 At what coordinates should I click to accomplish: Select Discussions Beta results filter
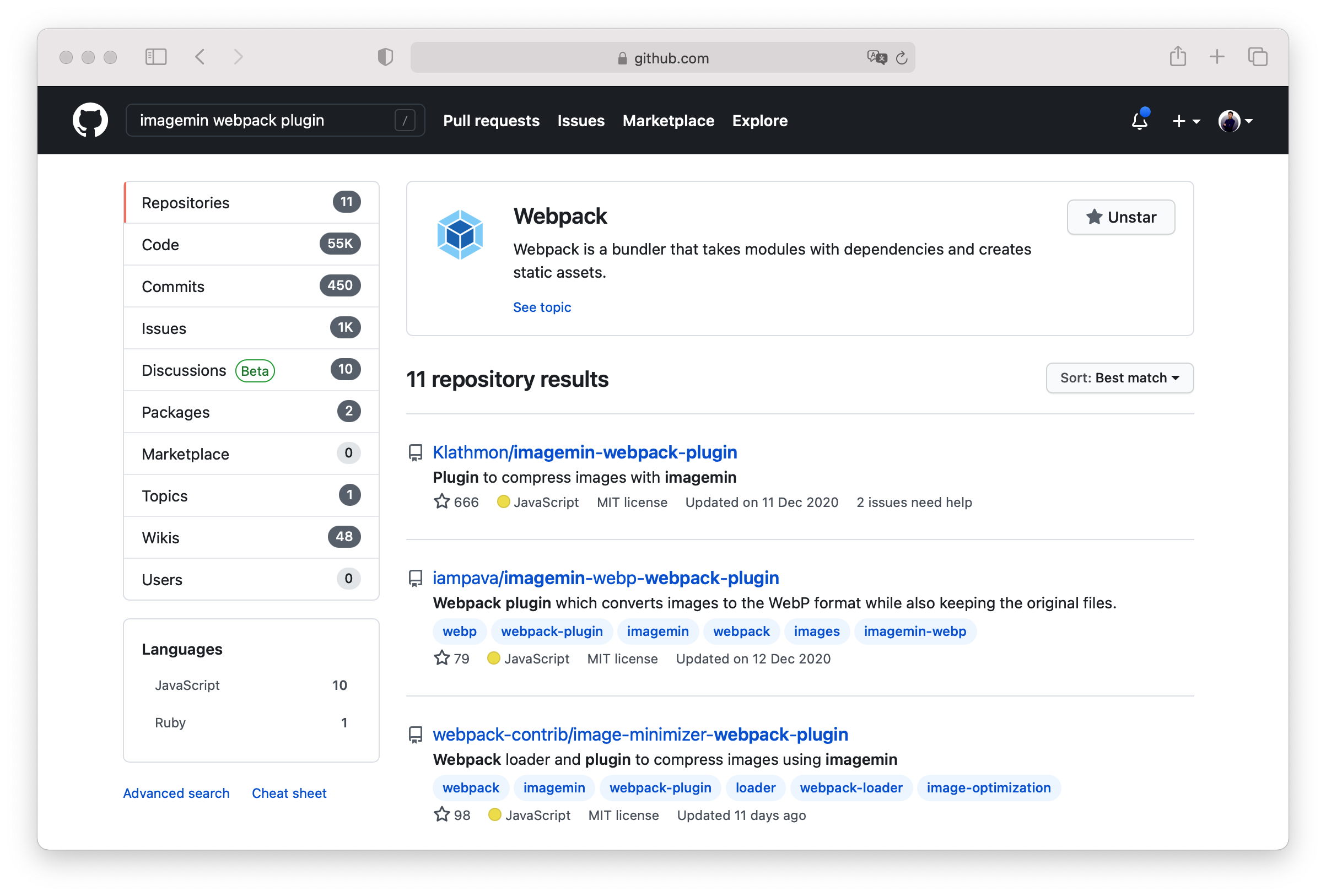251,370
